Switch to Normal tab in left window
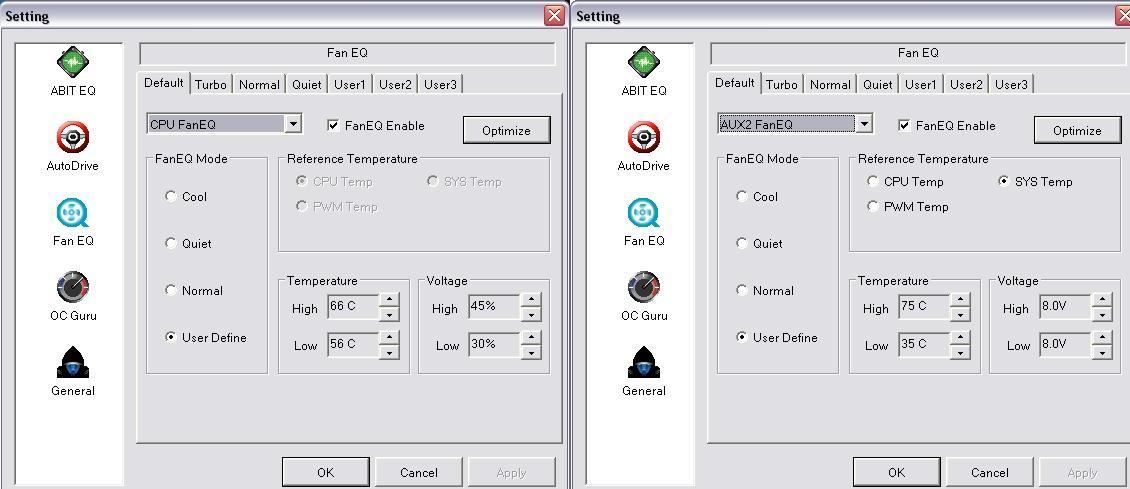Viewport: 1130px width, 489px height. [259, 84]
